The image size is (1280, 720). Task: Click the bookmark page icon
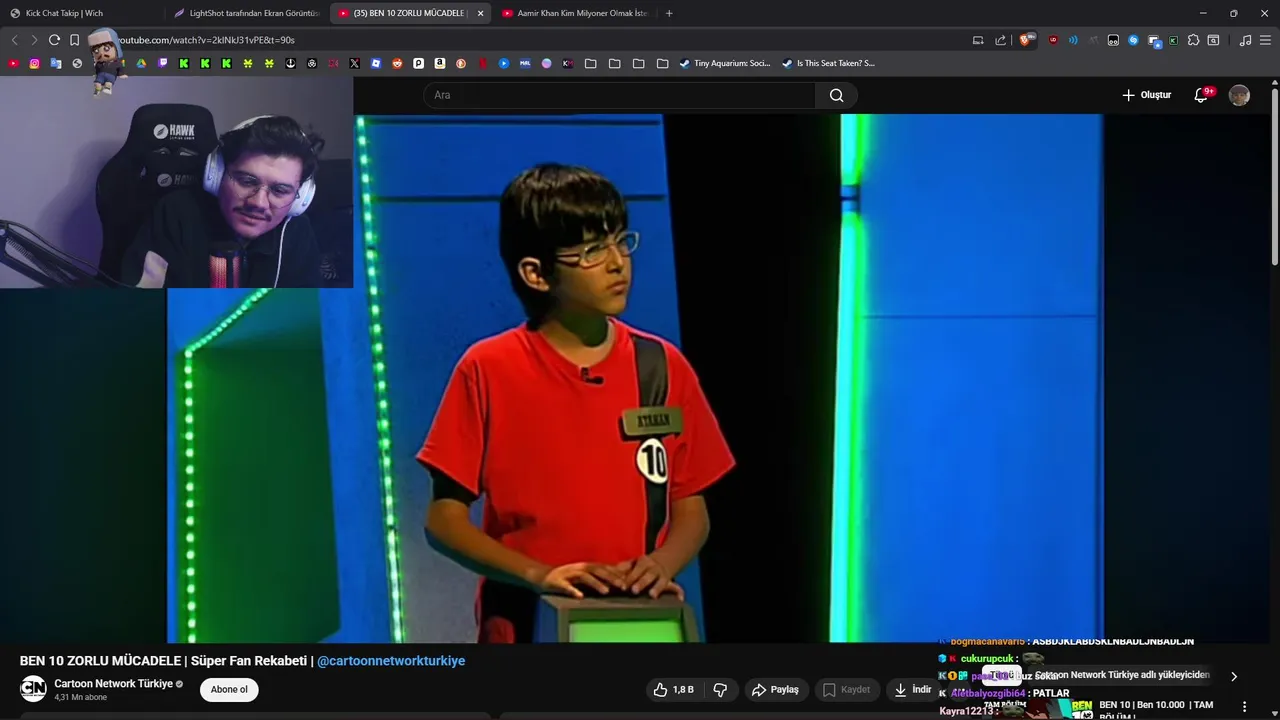point(74,40)
